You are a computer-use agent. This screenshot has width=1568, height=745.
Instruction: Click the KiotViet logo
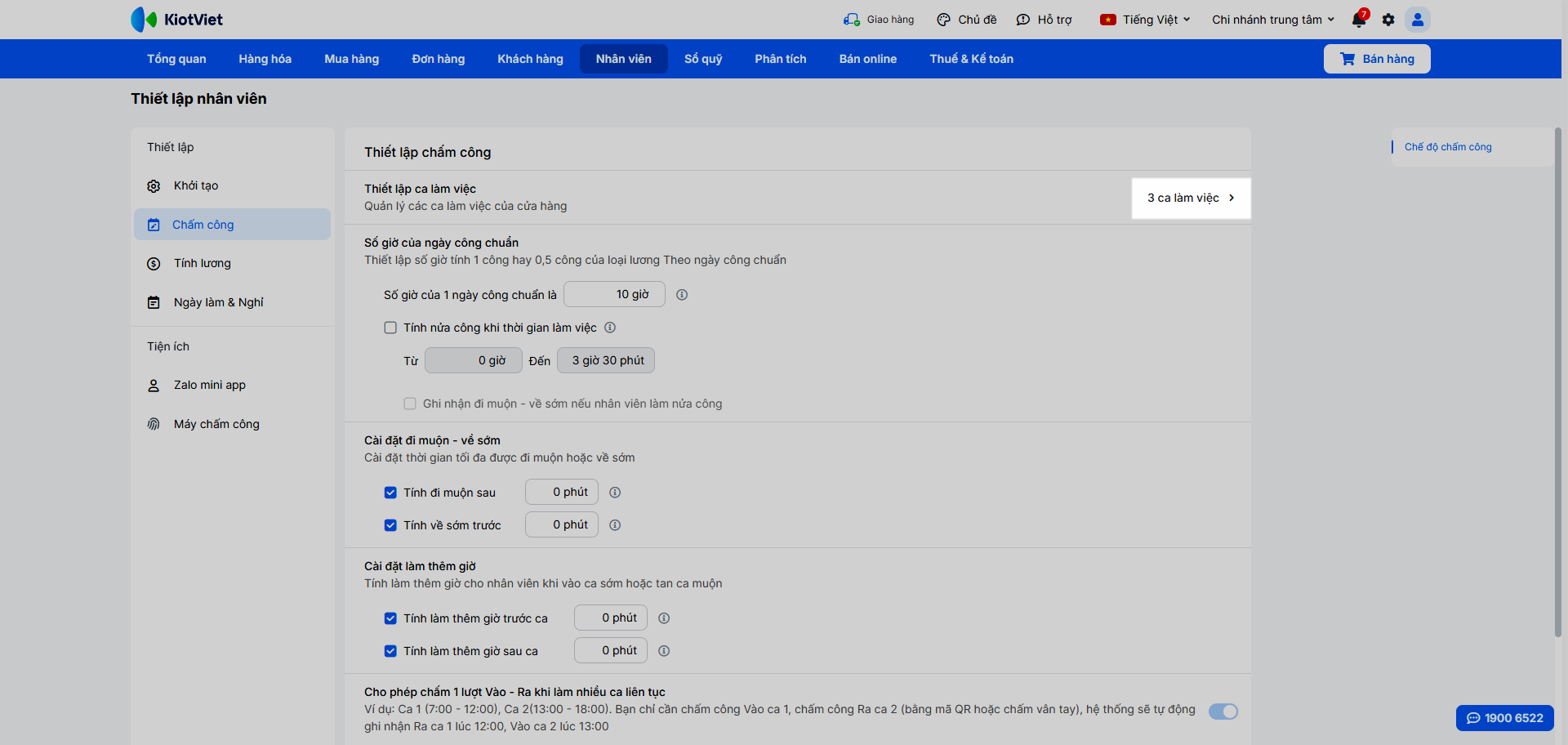pyautogui.click(x=176, y=20)
